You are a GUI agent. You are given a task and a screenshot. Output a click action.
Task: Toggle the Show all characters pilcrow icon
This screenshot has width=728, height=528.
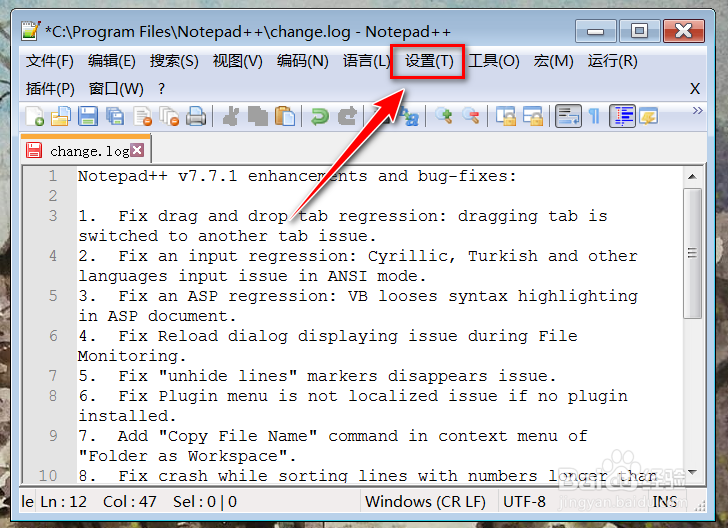[594, 116]
